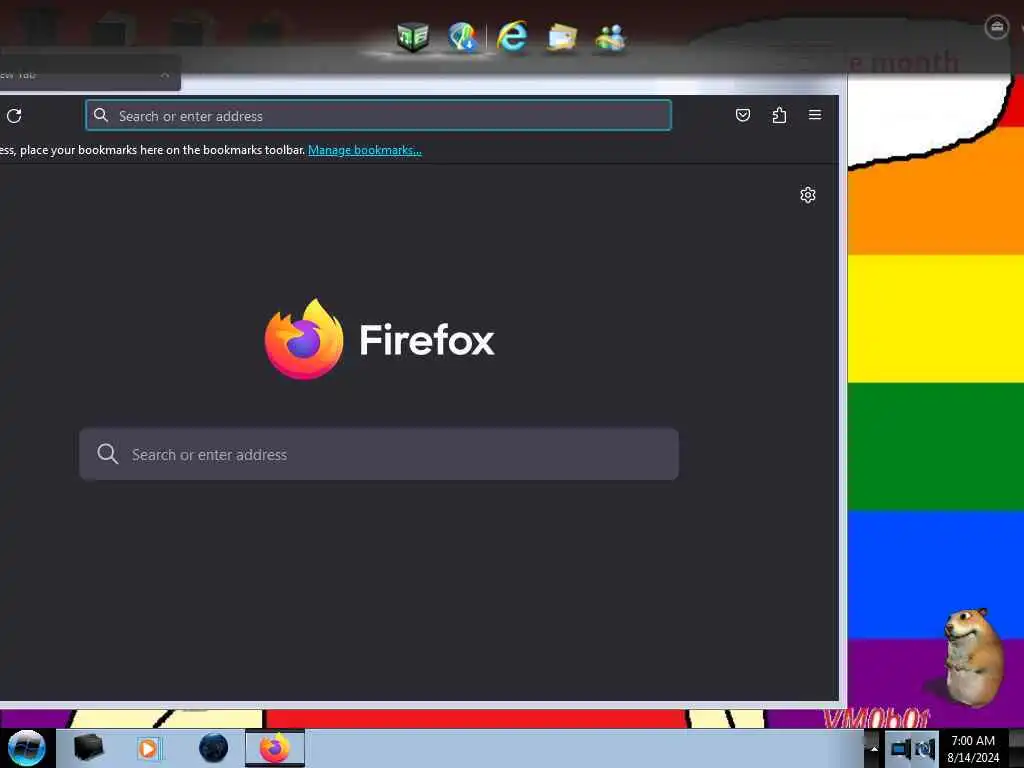Open the dark globe taskbar icon
The width and height of the screenshot is (1024, 768).
(x=214, y=748)
